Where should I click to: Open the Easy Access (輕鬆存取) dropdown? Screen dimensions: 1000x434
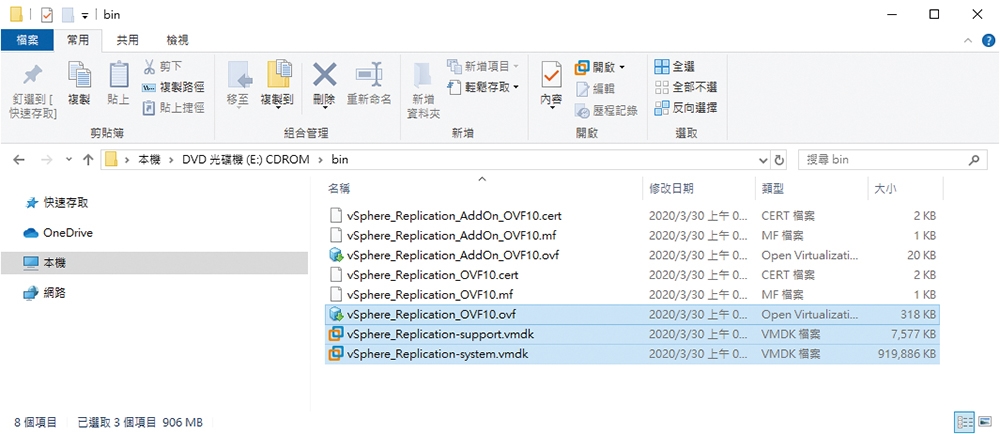pos(483,87)
